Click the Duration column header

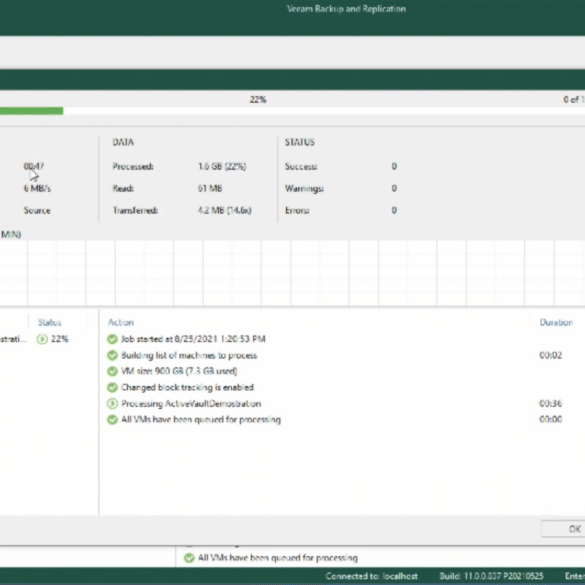pyautogui.click(x=556, y=322)
